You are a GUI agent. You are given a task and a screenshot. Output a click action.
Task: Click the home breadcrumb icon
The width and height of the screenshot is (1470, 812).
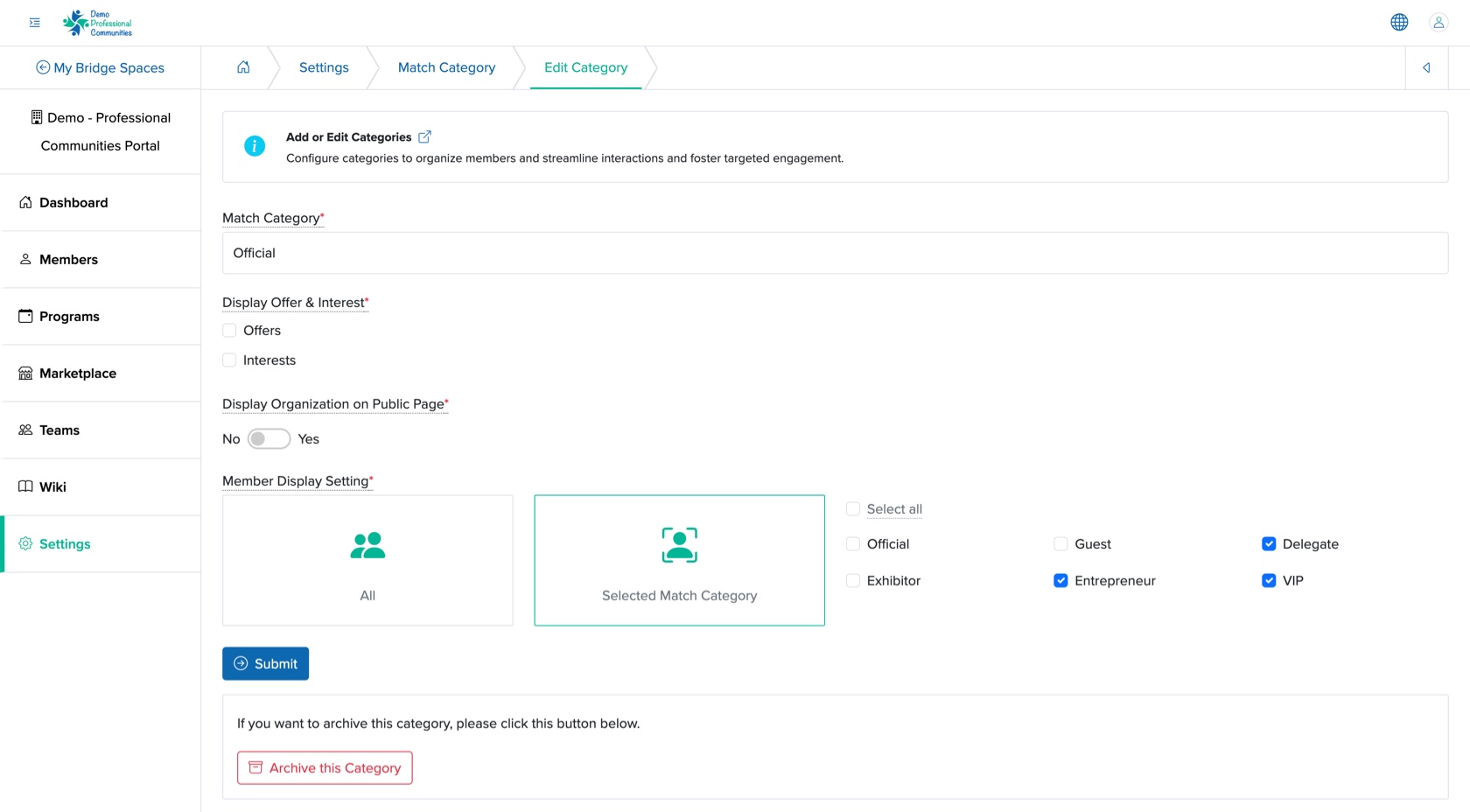pos(243,67)
